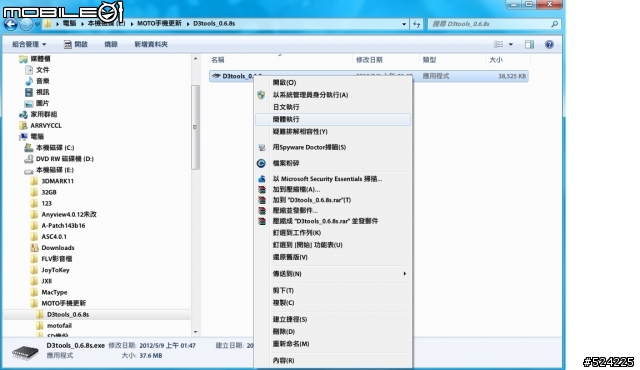
Task: Choose 簡體執行 in the context menu
Action: click(333, 119)
